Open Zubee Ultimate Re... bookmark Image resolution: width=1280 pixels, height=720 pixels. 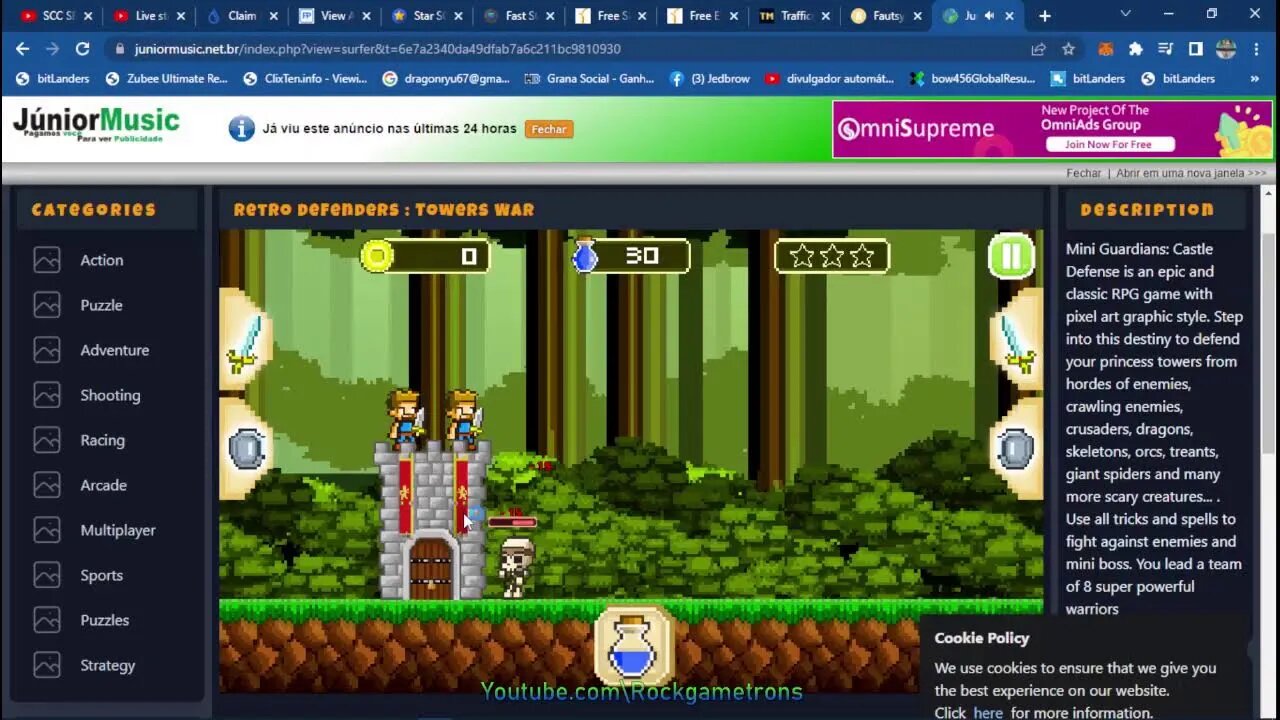click(166, 78)
